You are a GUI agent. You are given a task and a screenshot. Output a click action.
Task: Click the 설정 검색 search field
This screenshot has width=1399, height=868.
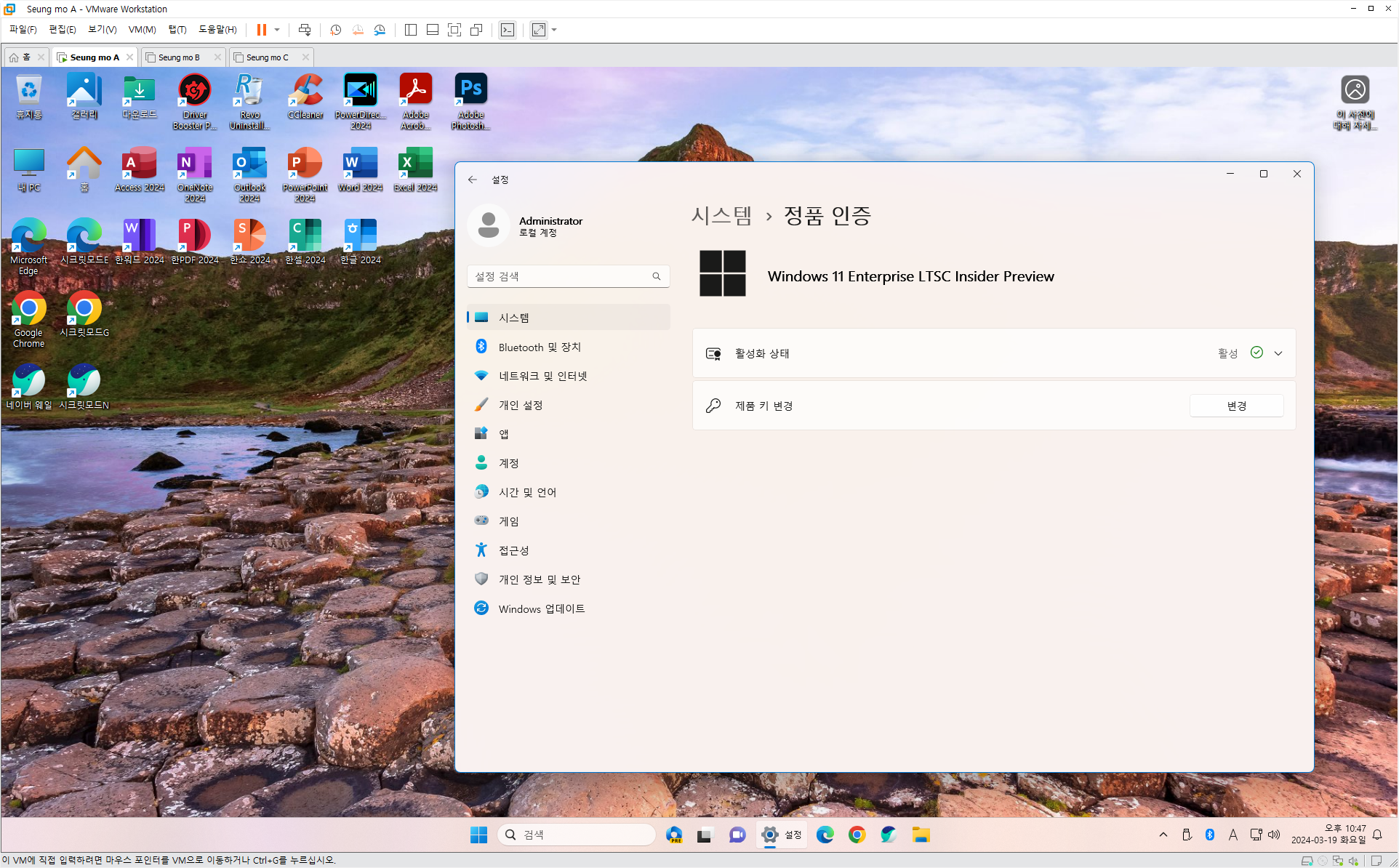(561, 276)
